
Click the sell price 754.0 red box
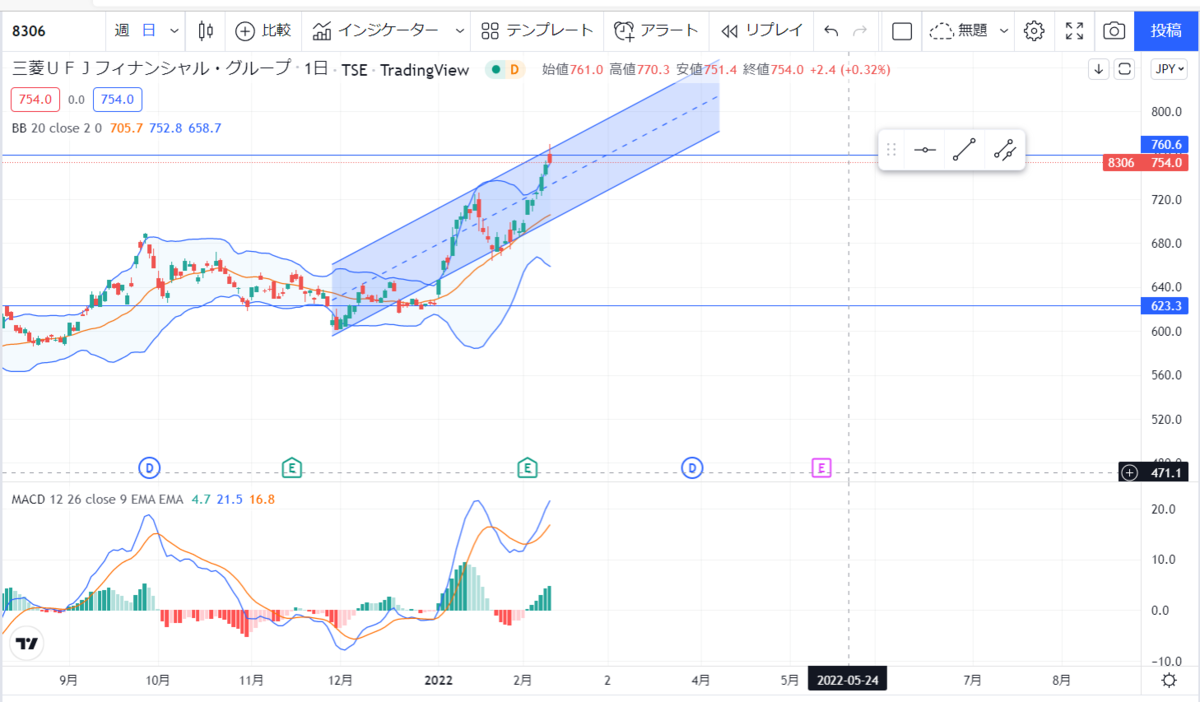tap(36, 99)
